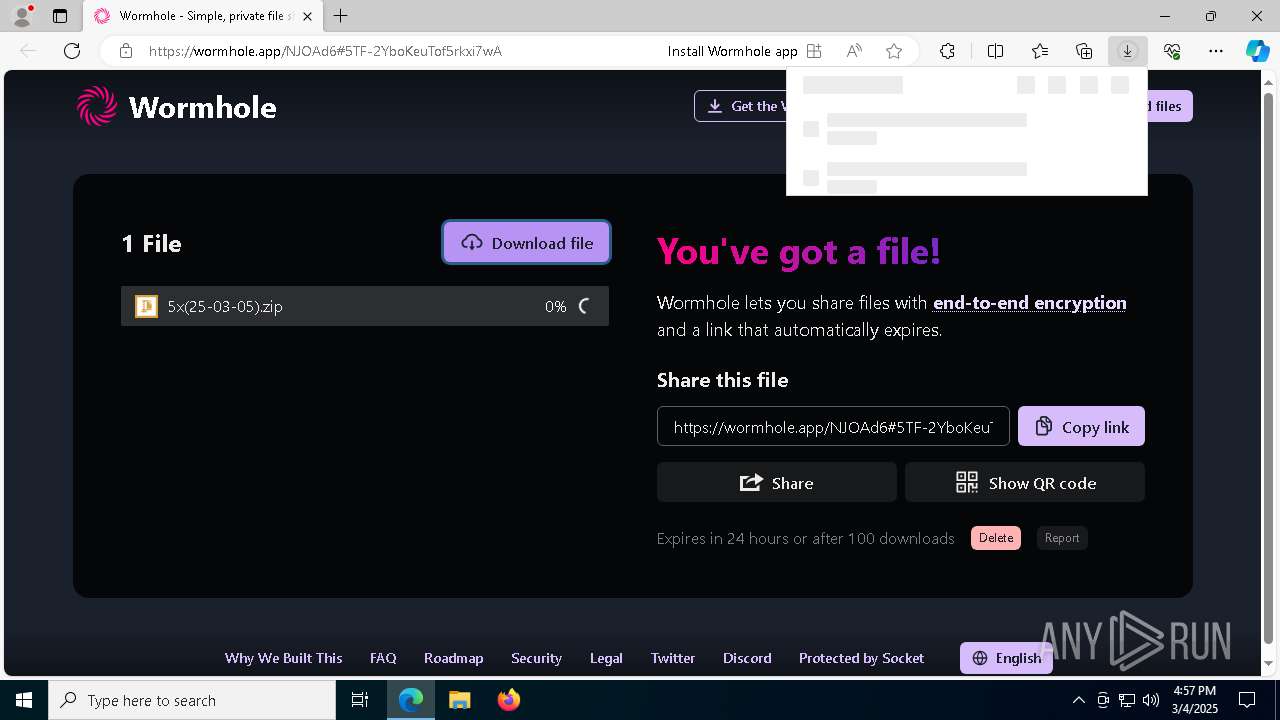Open Browser essentials icon
The height and width of the screenshot is (720, 1280).
click(1172, 51)
